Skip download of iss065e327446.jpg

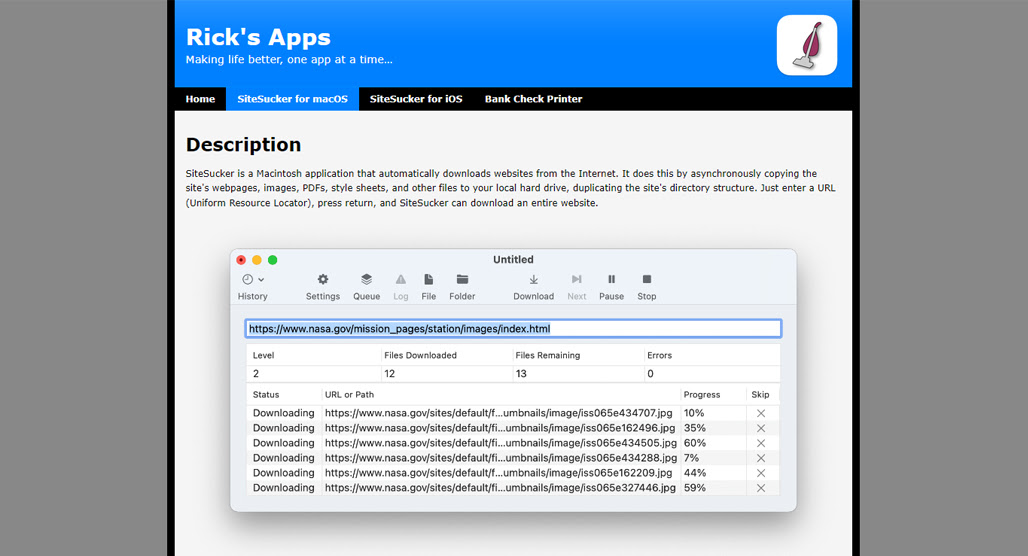pyautogui.click(x=761, y=488)
